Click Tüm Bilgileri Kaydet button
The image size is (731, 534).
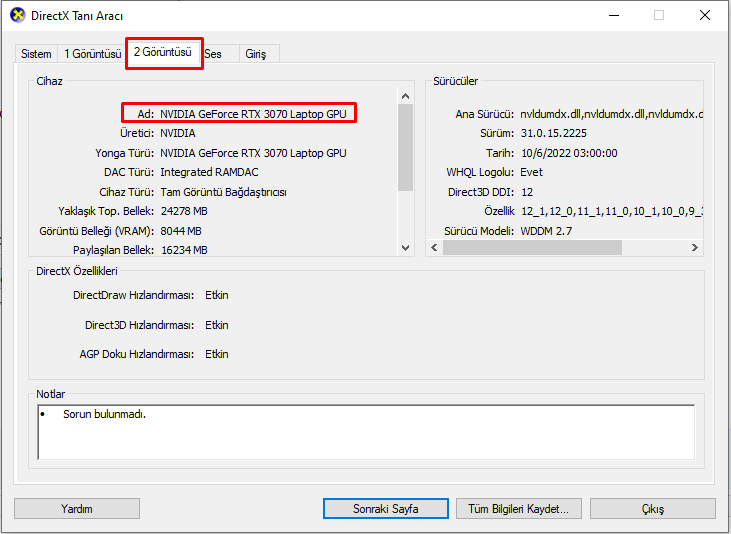tap(518, 508)
